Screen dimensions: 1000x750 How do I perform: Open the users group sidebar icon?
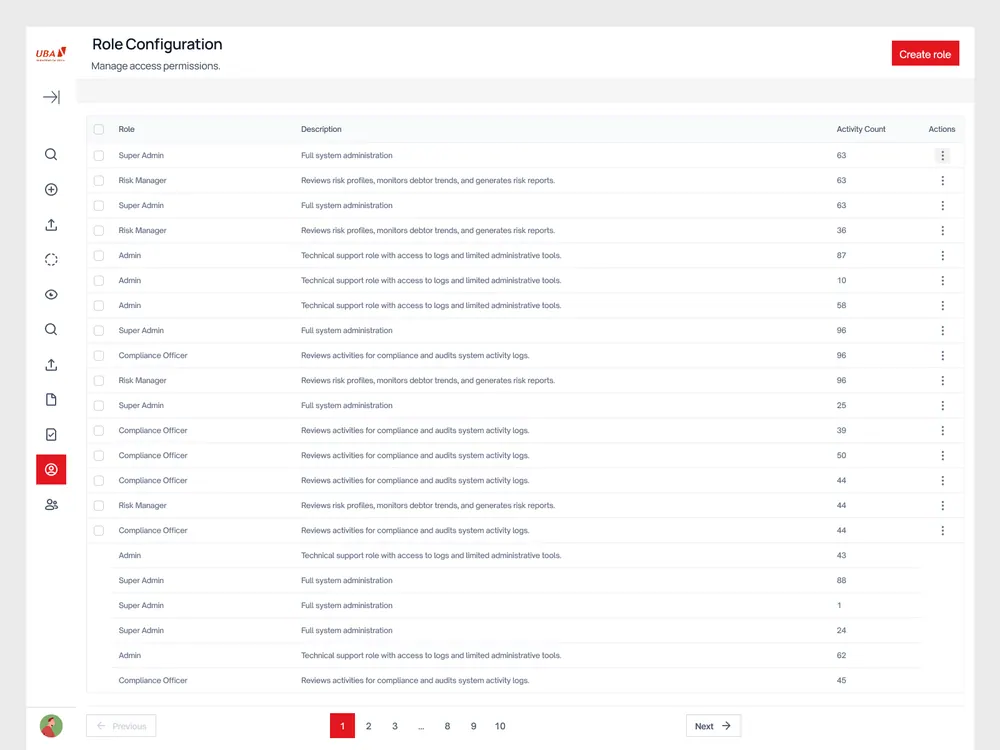click(x=51, y=504)
